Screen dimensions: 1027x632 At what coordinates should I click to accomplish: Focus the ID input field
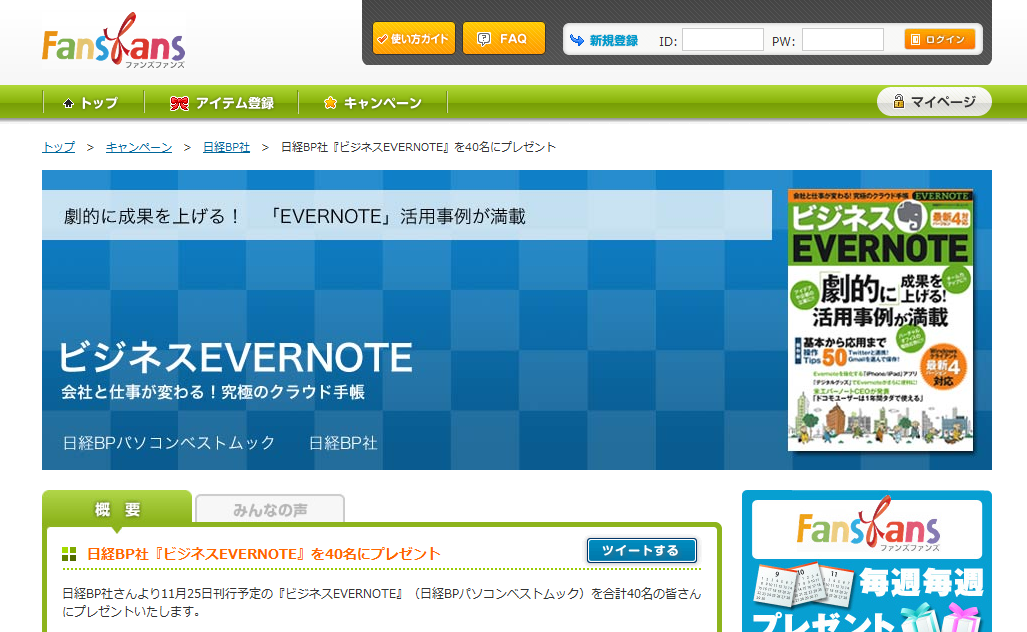[722, 40]
